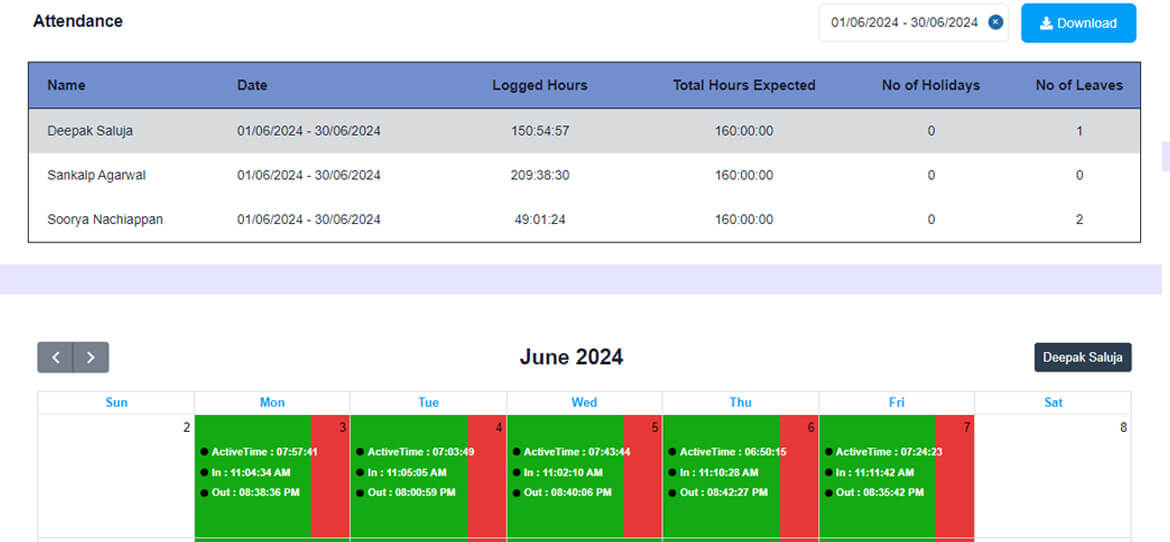The width and height of the screenshot is (1170, 542).
Task: Click the Total Hours Expected header
Action: [x=744, y=85]
